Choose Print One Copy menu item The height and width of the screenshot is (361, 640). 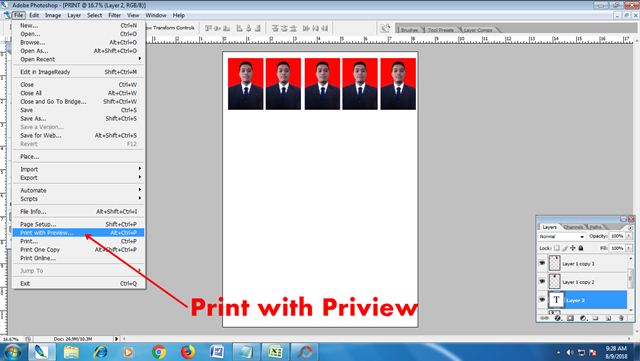pos(78,250)
